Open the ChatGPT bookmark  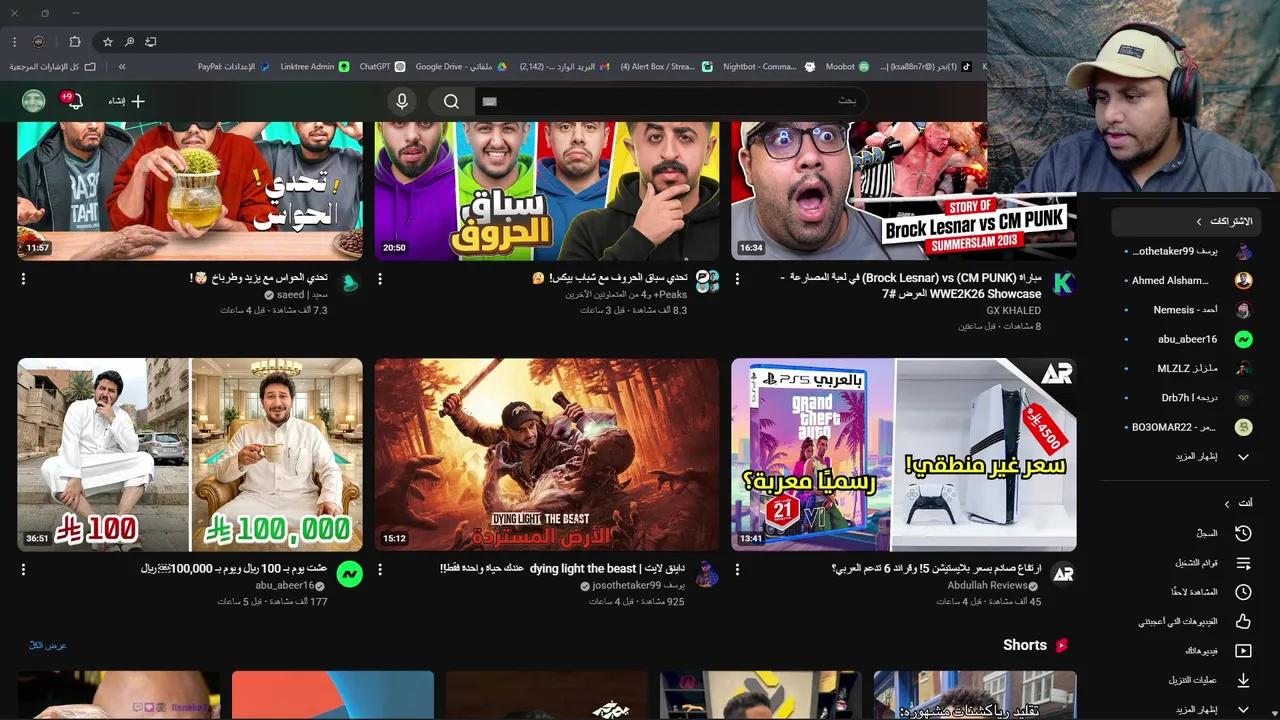[381, 67]
